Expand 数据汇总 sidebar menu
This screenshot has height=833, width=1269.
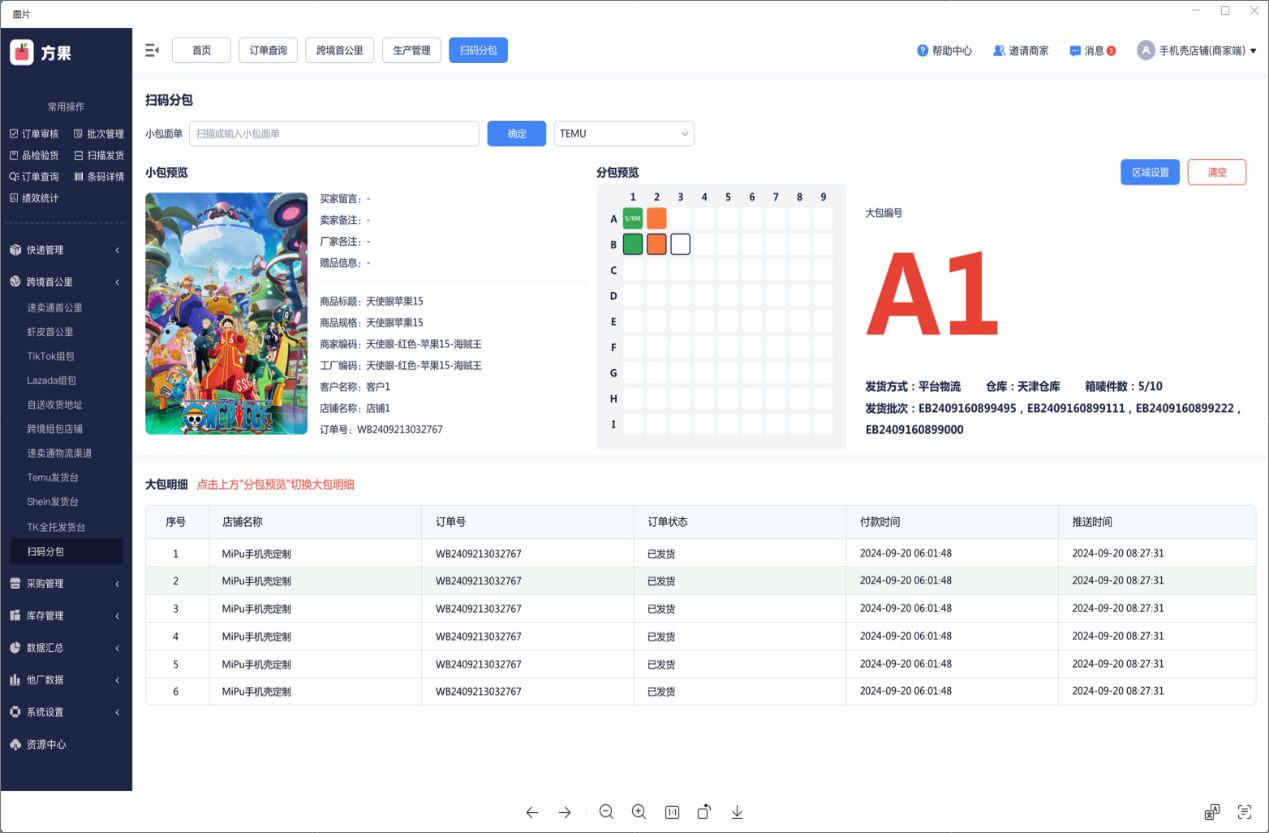pyautogui.click(x=66, y=648)
